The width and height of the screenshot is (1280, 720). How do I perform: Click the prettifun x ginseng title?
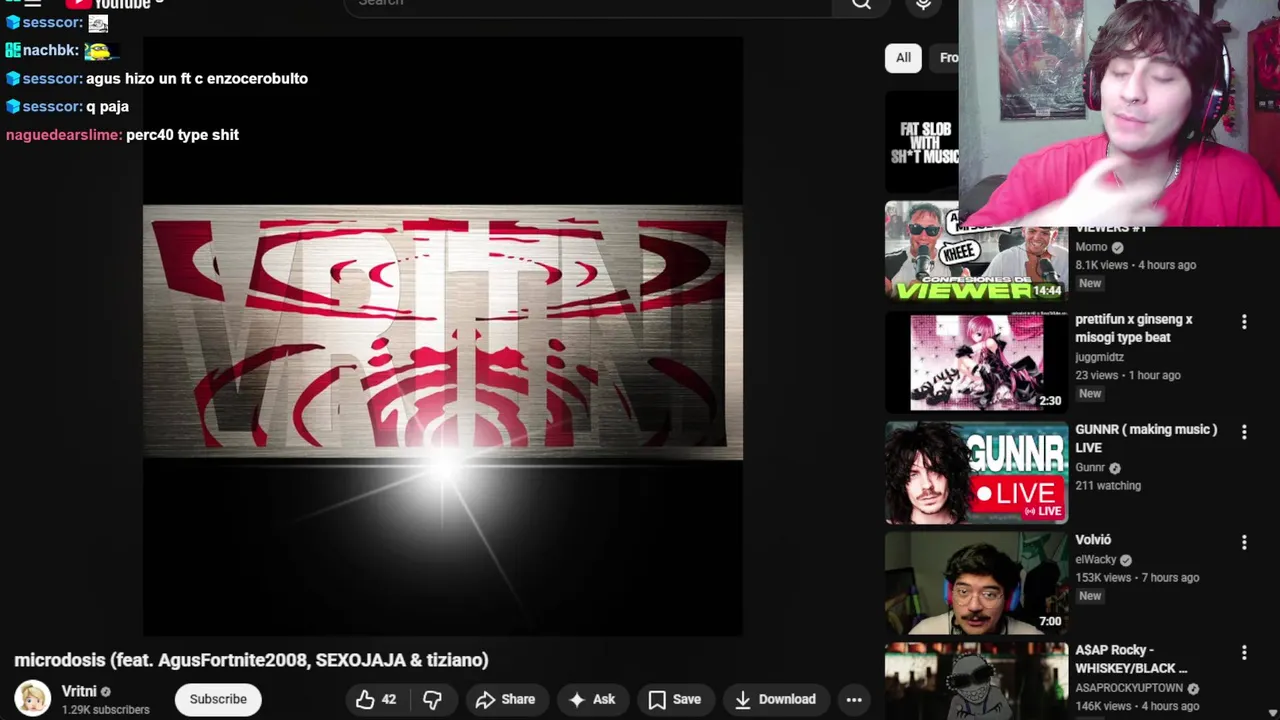tap(1134, 328)
